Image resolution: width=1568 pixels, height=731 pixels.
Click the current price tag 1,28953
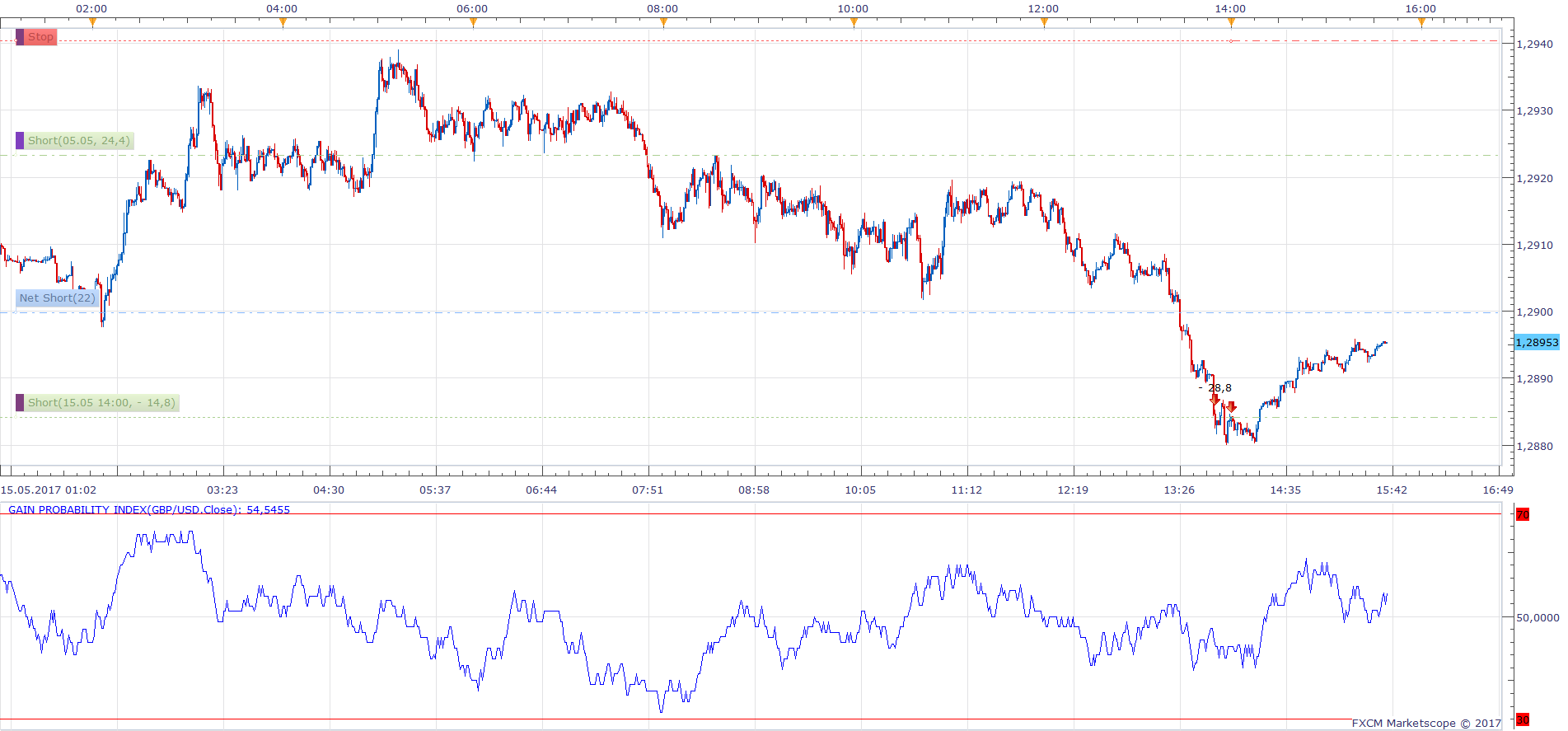[1537, 343]
